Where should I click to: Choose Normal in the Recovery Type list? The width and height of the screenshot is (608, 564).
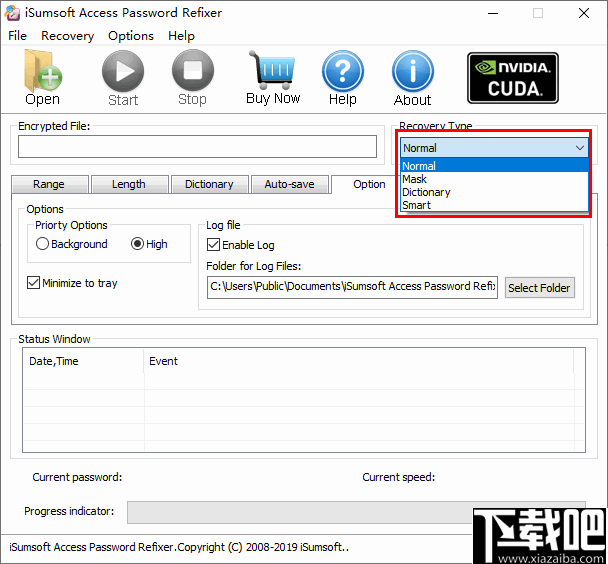click(494, 166)
